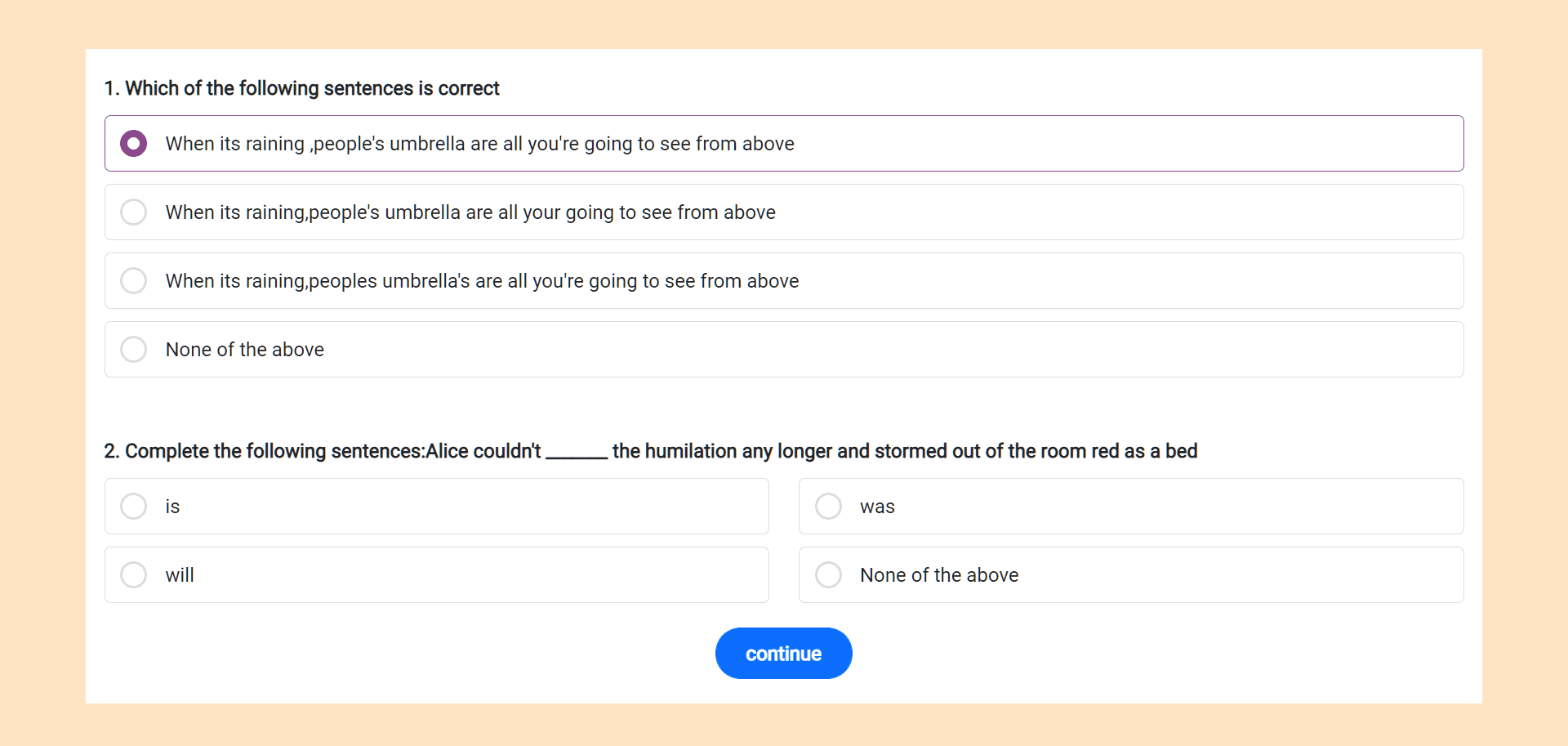Pick "None of the above" in question 2
The width and height of the screenshot is (1568, 746).
click(x=827, y=574)
